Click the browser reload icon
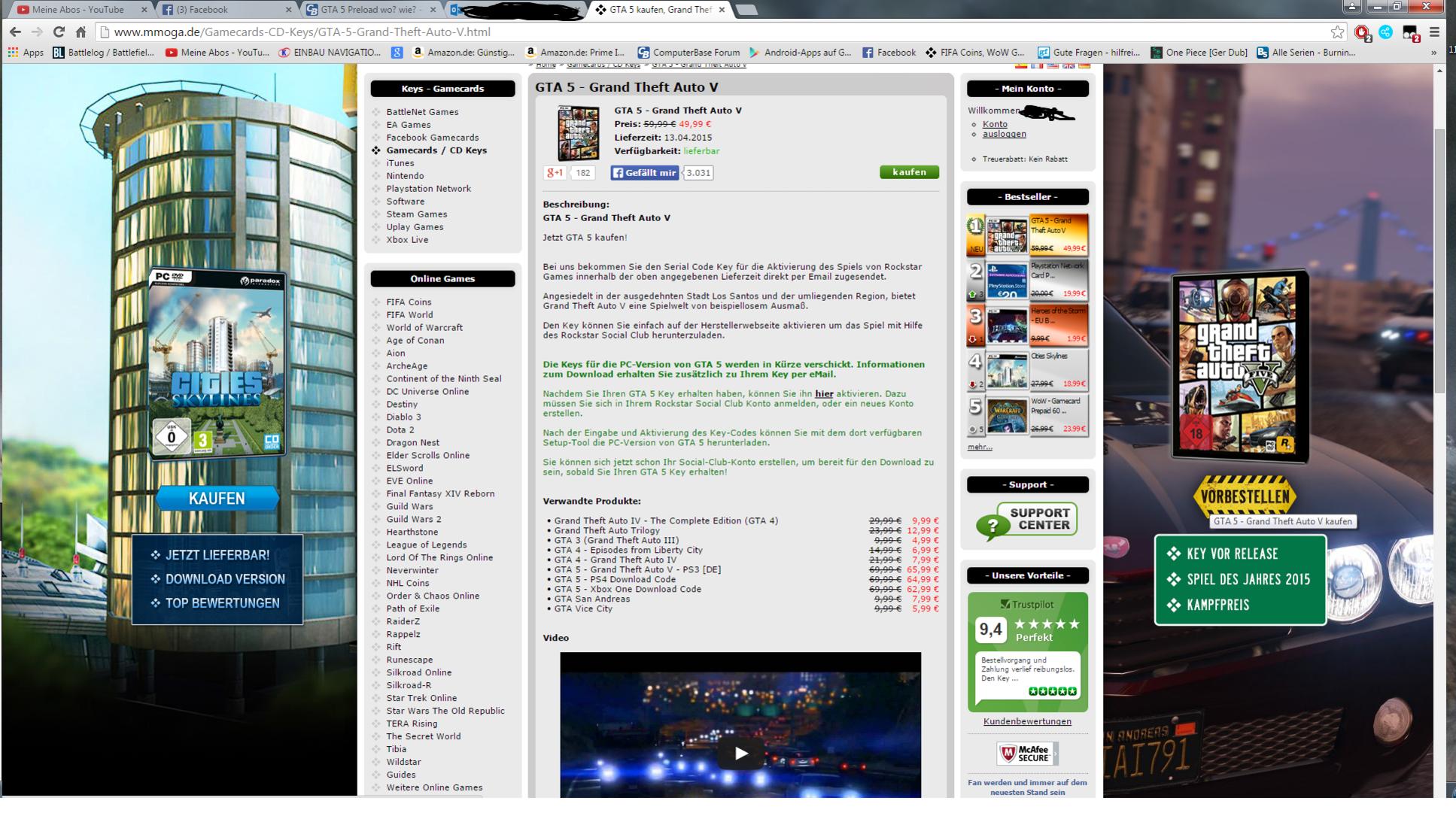Screen dimensions: 1456x813 tap(59, 32)
